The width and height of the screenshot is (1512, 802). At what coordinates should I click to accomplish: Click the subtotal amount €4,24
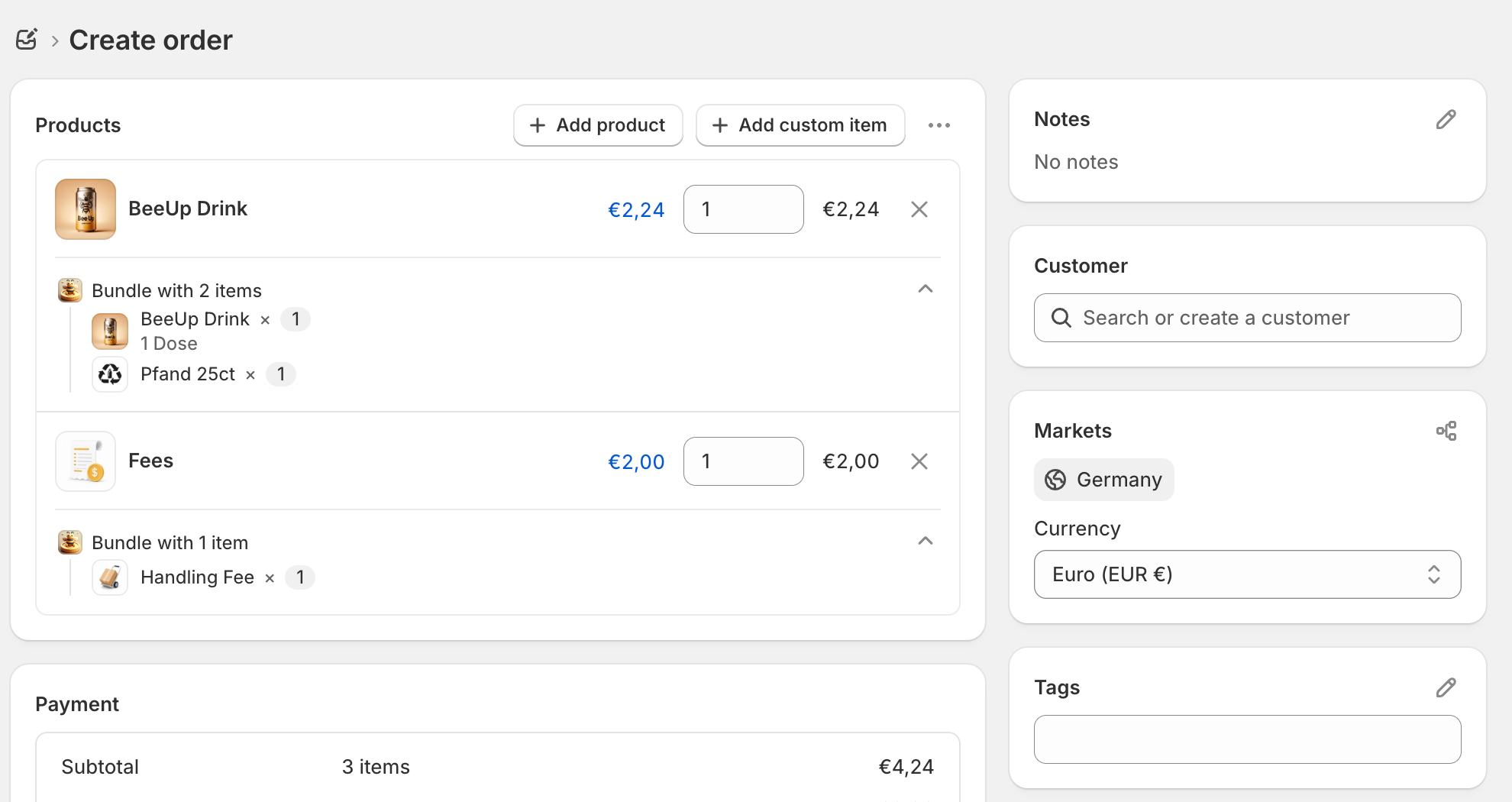coord(906,767)
